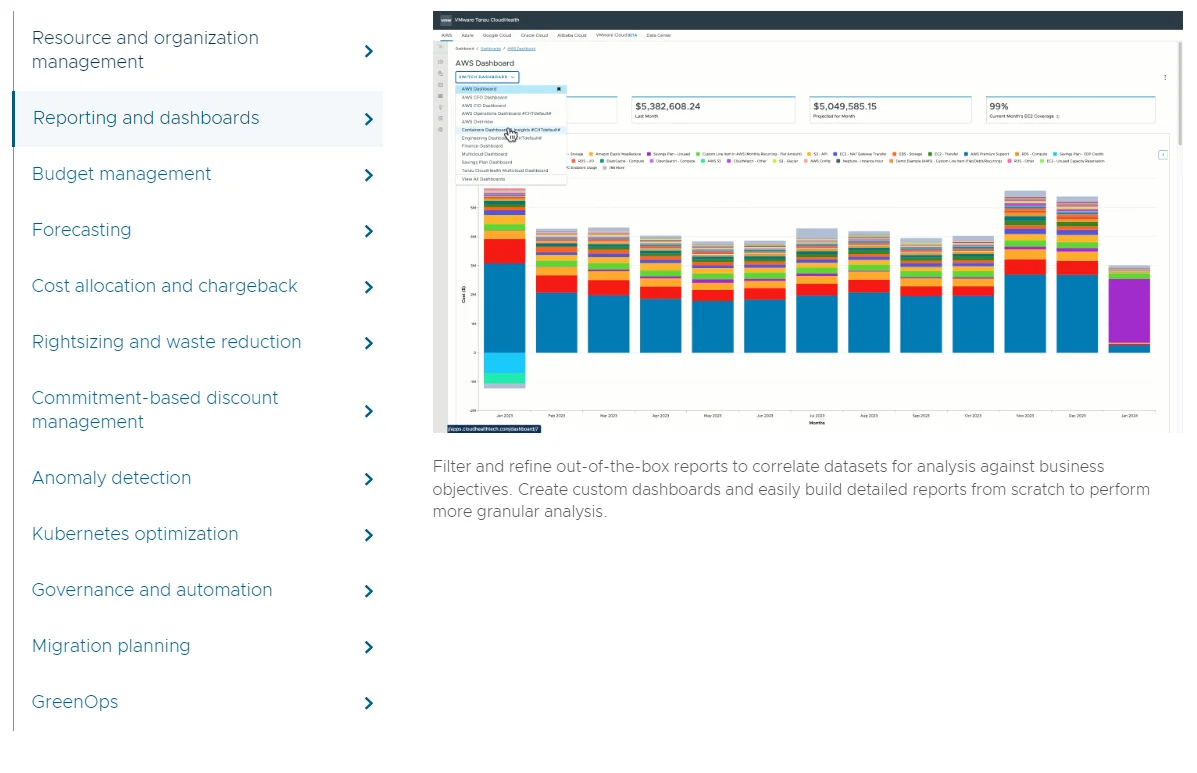Click the VMware logo in dashboard header
This screenshot has width=1197, height=773.
[x=446, y=20]
